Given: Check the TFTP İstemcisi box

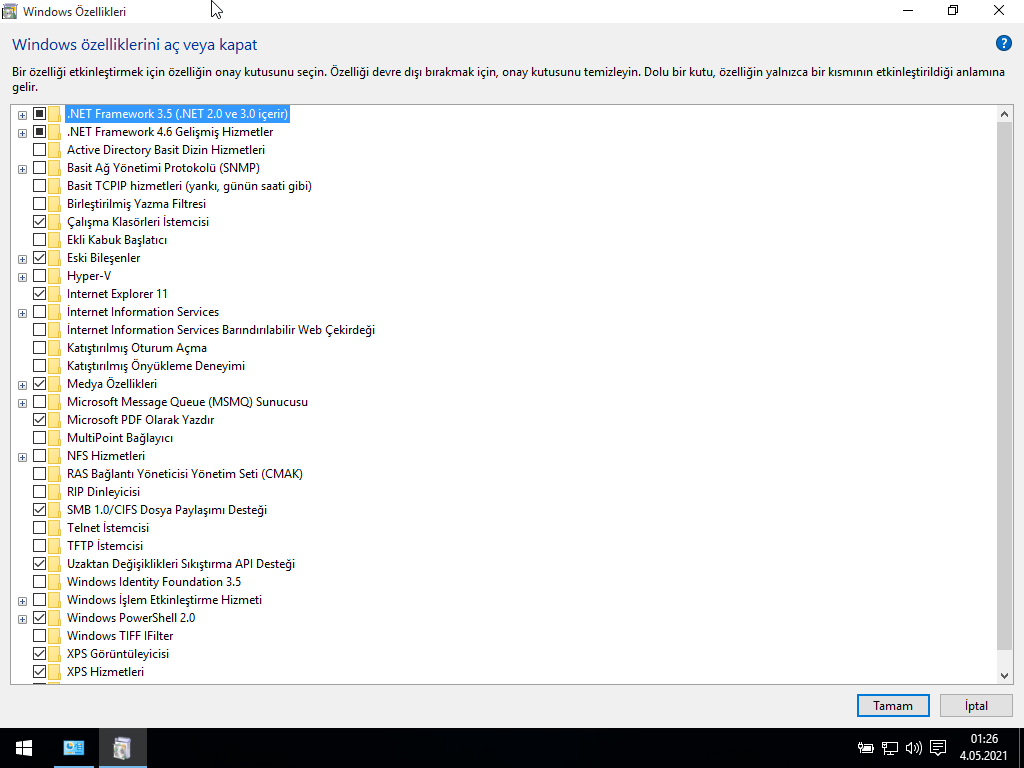Looking at the screenshot, I should coord(39,545).
